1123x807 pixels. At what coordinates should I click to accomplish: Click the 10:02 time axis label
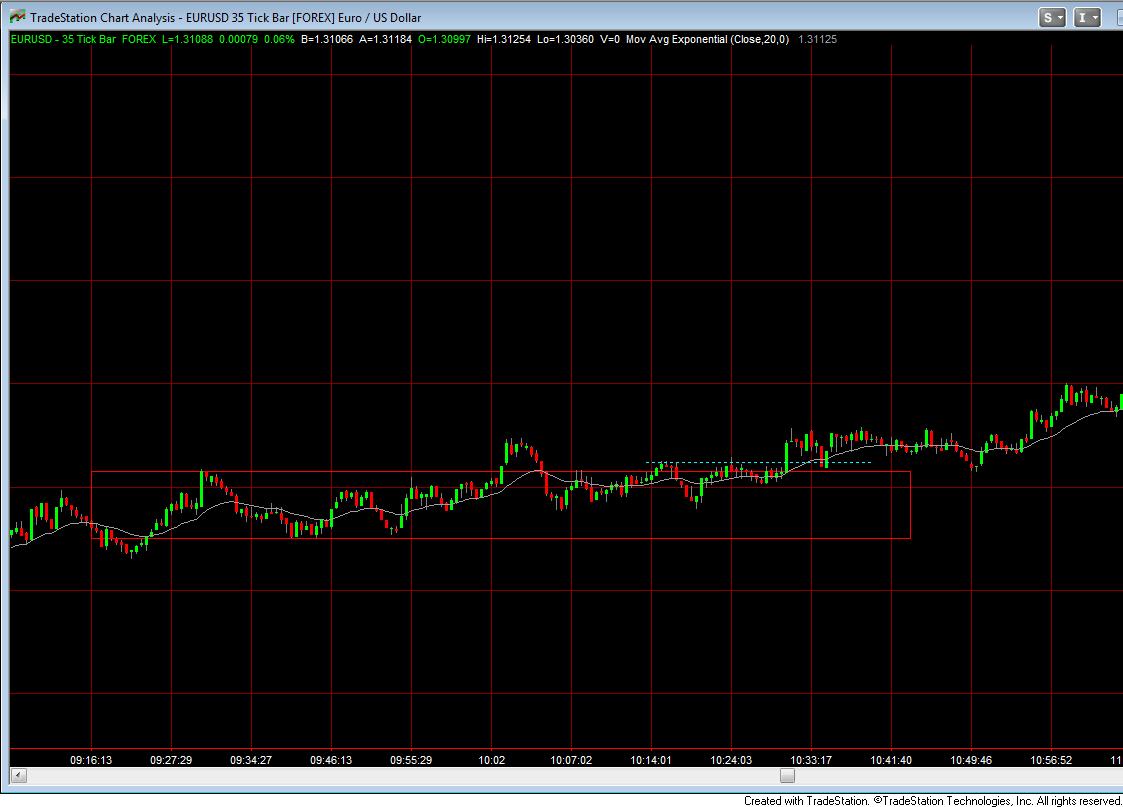(x=491, y=760)
